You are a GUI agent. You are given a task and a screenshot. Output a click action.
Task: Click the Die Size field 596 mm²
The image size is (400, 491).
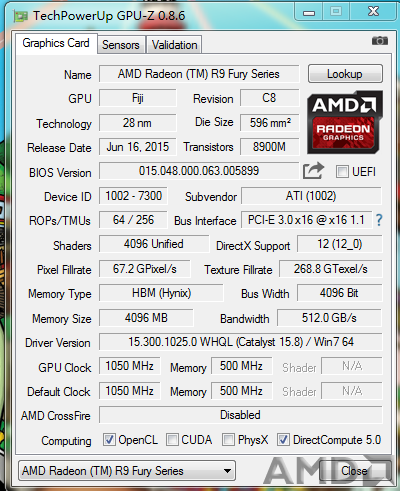[x=270, y=123]
